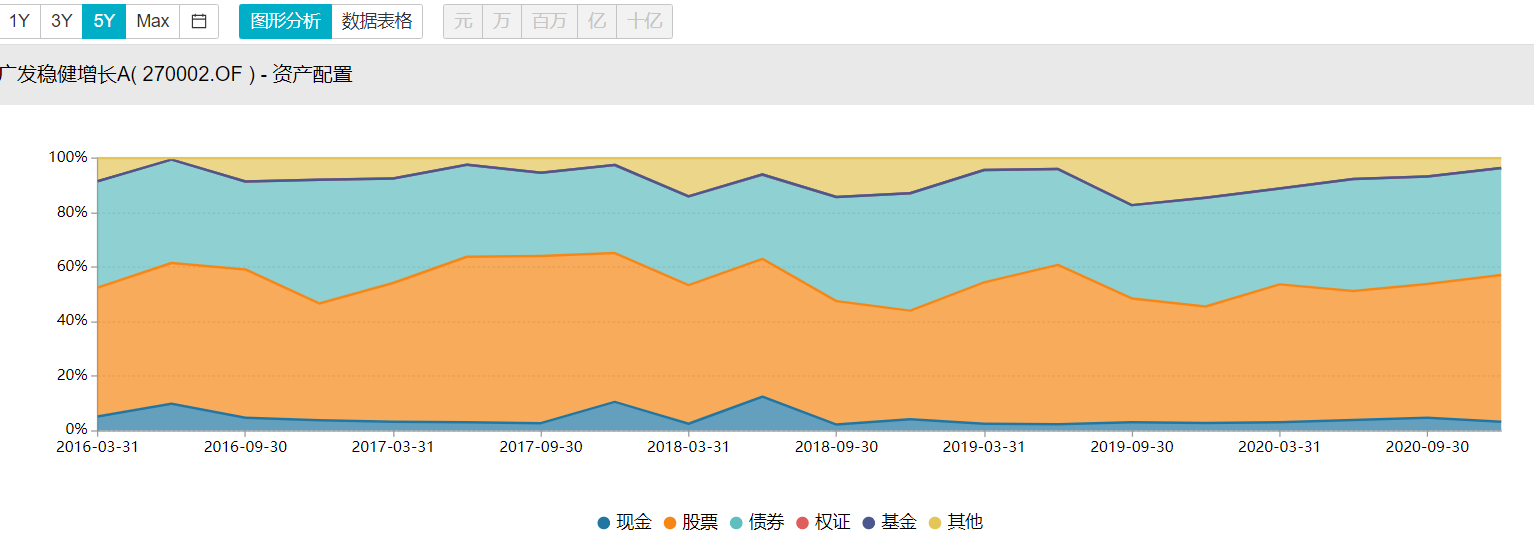Click the 基金 legend circle icon
Screen dimensions: 1534x546
[868, 523]
